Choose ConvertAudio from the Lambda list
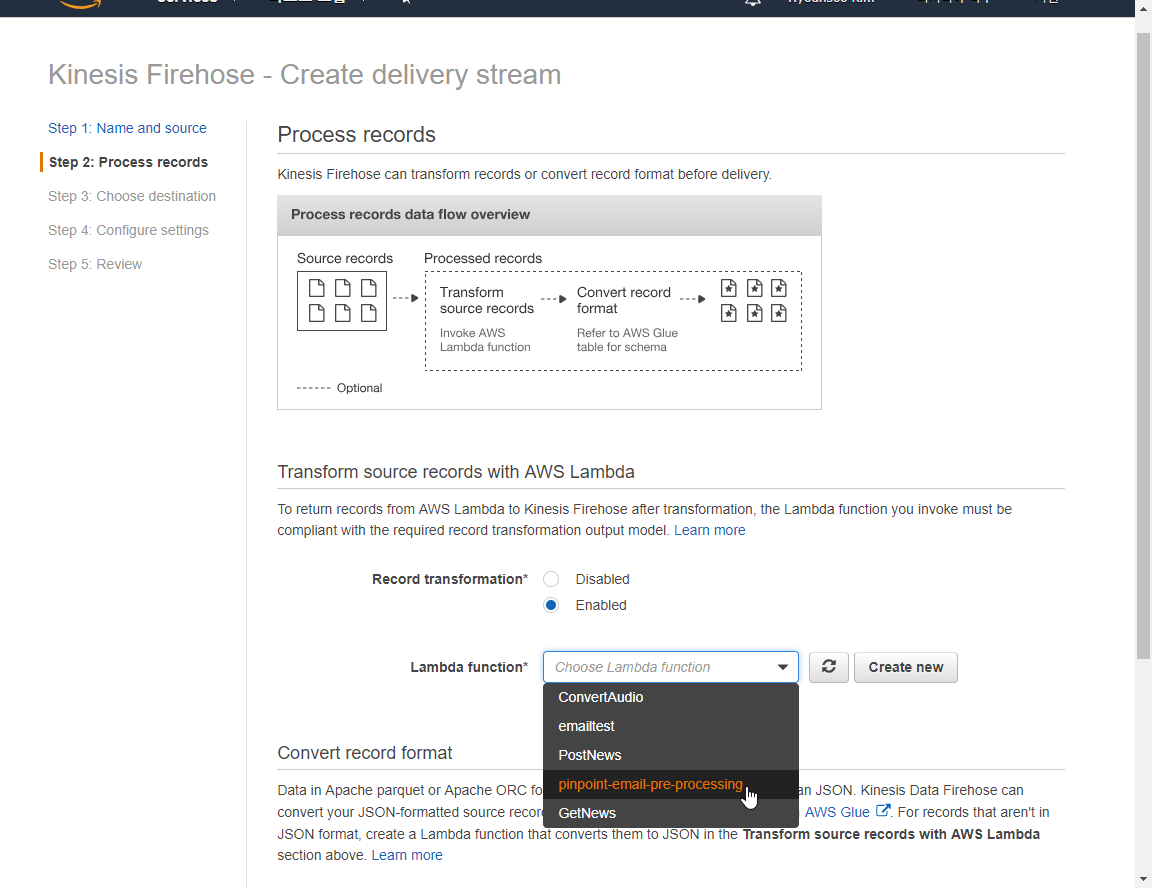The height and width of the screenshot is (888, 1152). (671, 697)
